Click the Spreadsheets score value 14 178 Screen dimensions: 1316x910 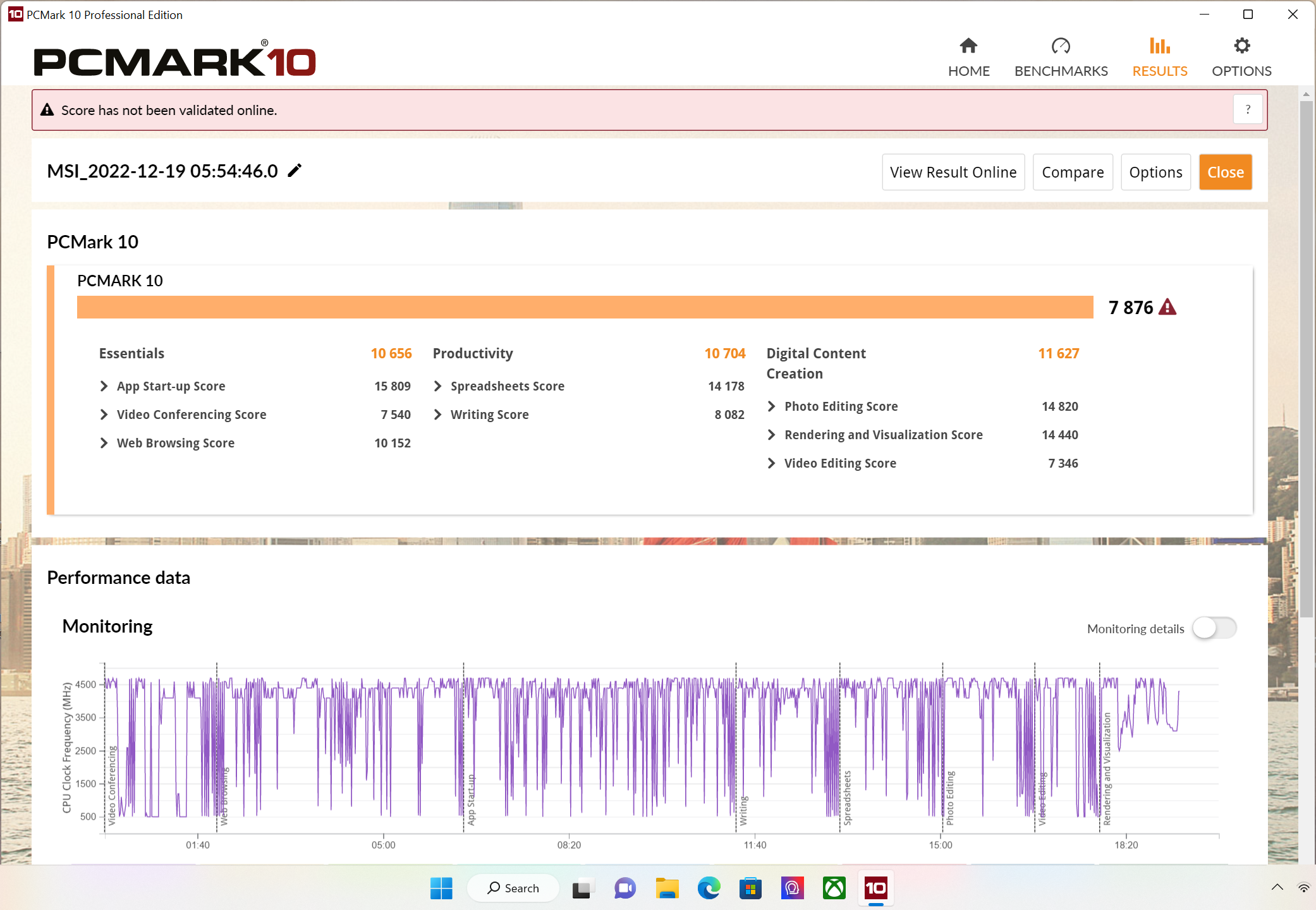[x=726, y=386]
